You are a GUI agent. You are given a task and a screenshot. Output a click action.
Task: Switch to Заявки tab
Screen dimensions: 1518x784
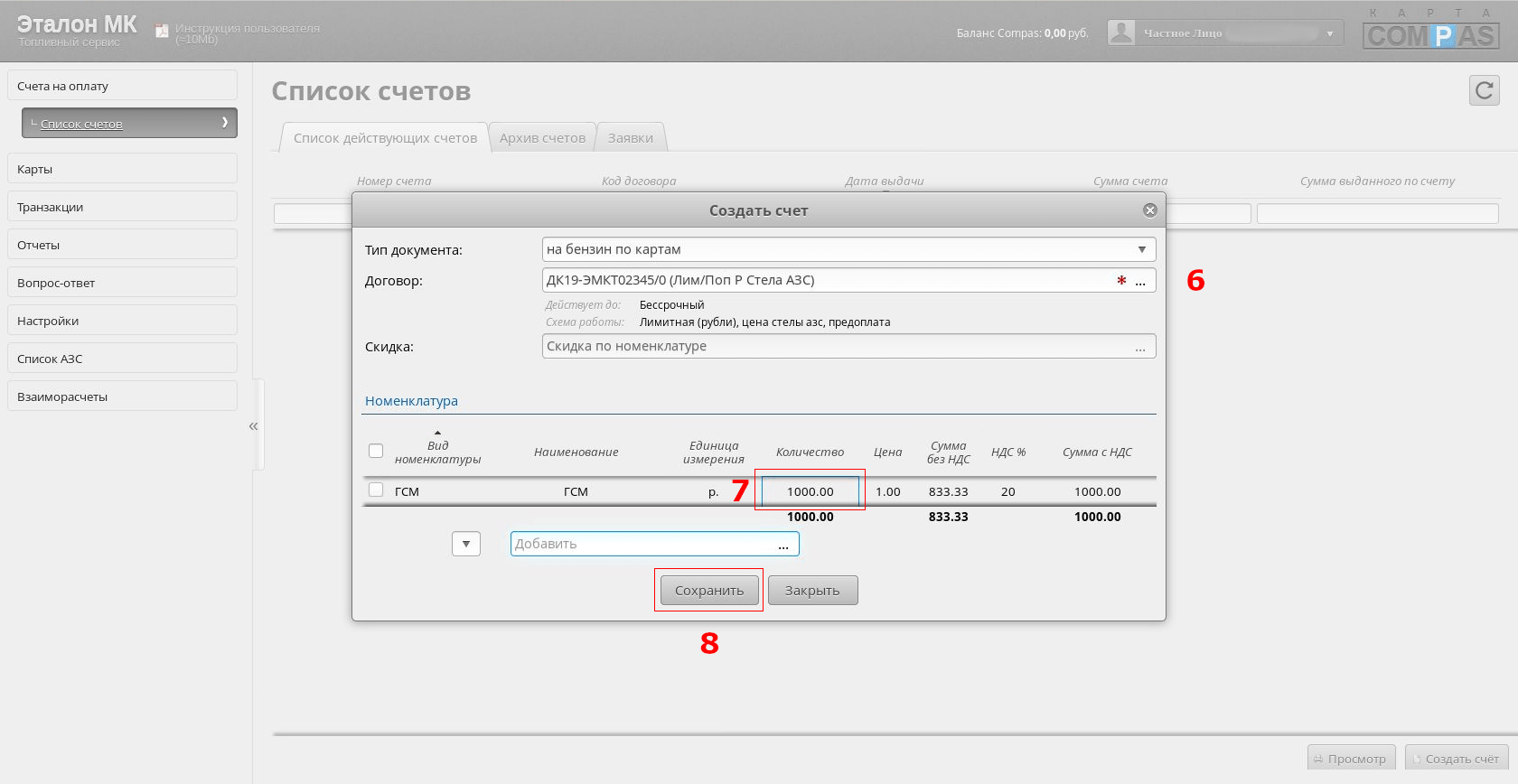point(631,137)
